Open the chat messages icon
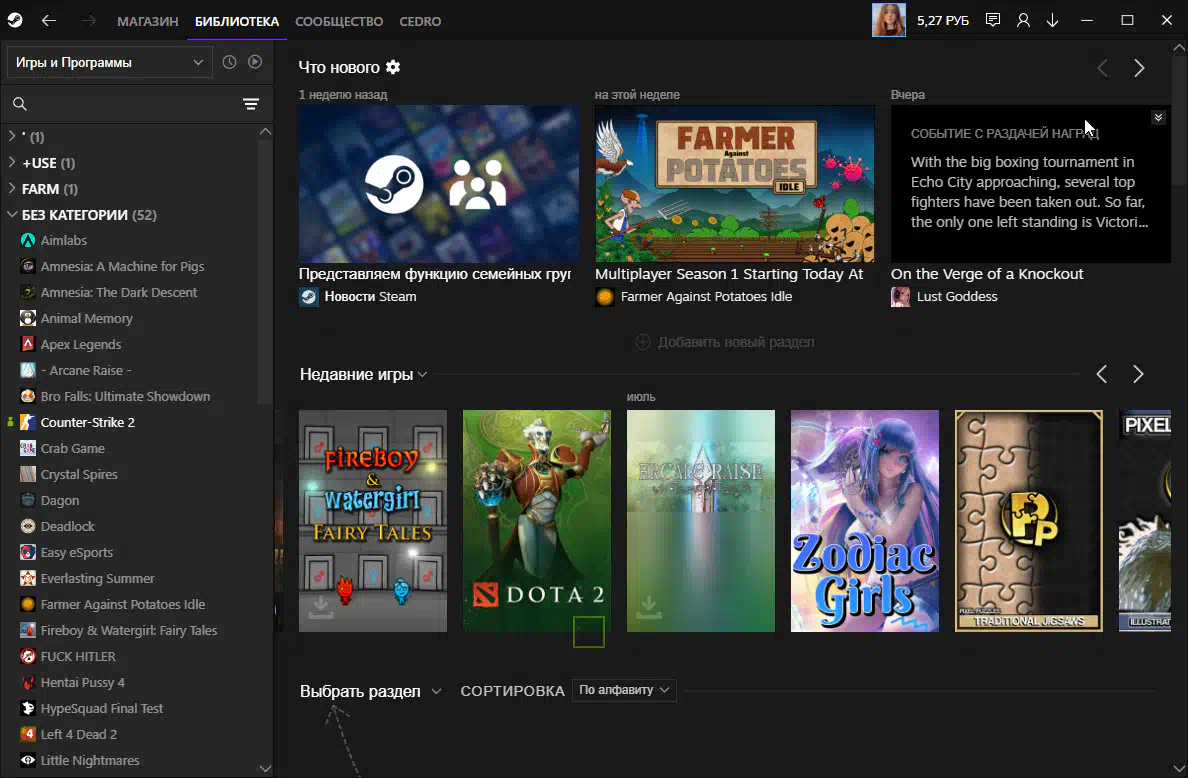1188x778 pixels. (x=993, y=20)
